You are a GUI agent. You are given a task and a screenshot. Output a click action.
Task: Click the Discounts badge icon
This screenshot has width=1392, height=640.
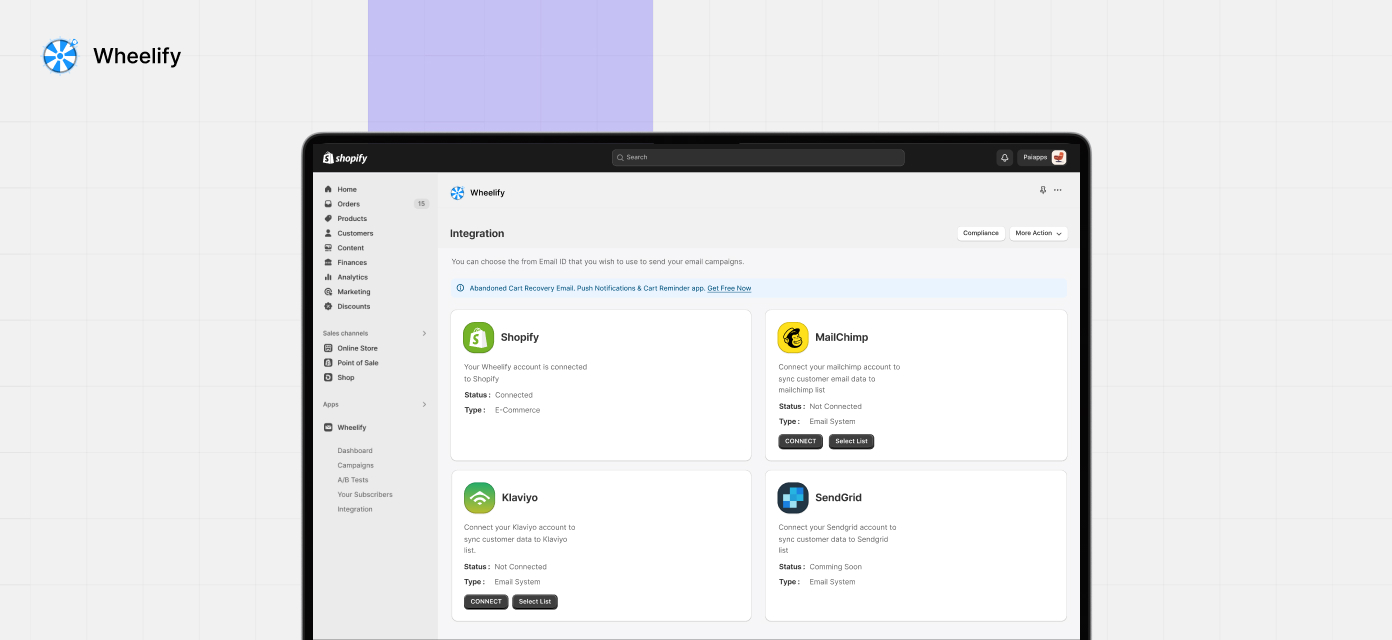(328, 306)
